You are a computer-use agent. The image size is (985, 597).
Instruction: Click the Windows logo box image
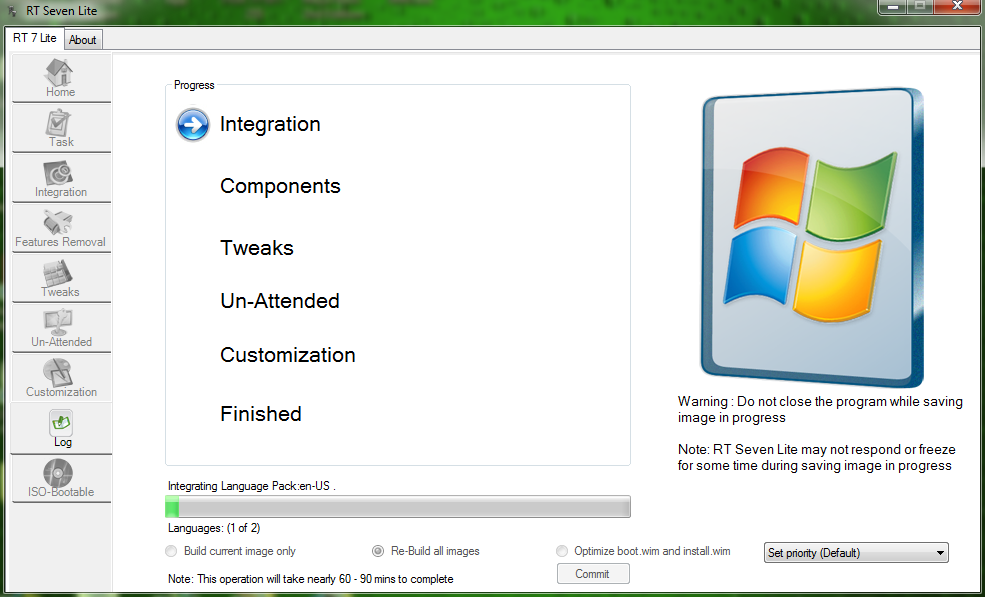812,237
